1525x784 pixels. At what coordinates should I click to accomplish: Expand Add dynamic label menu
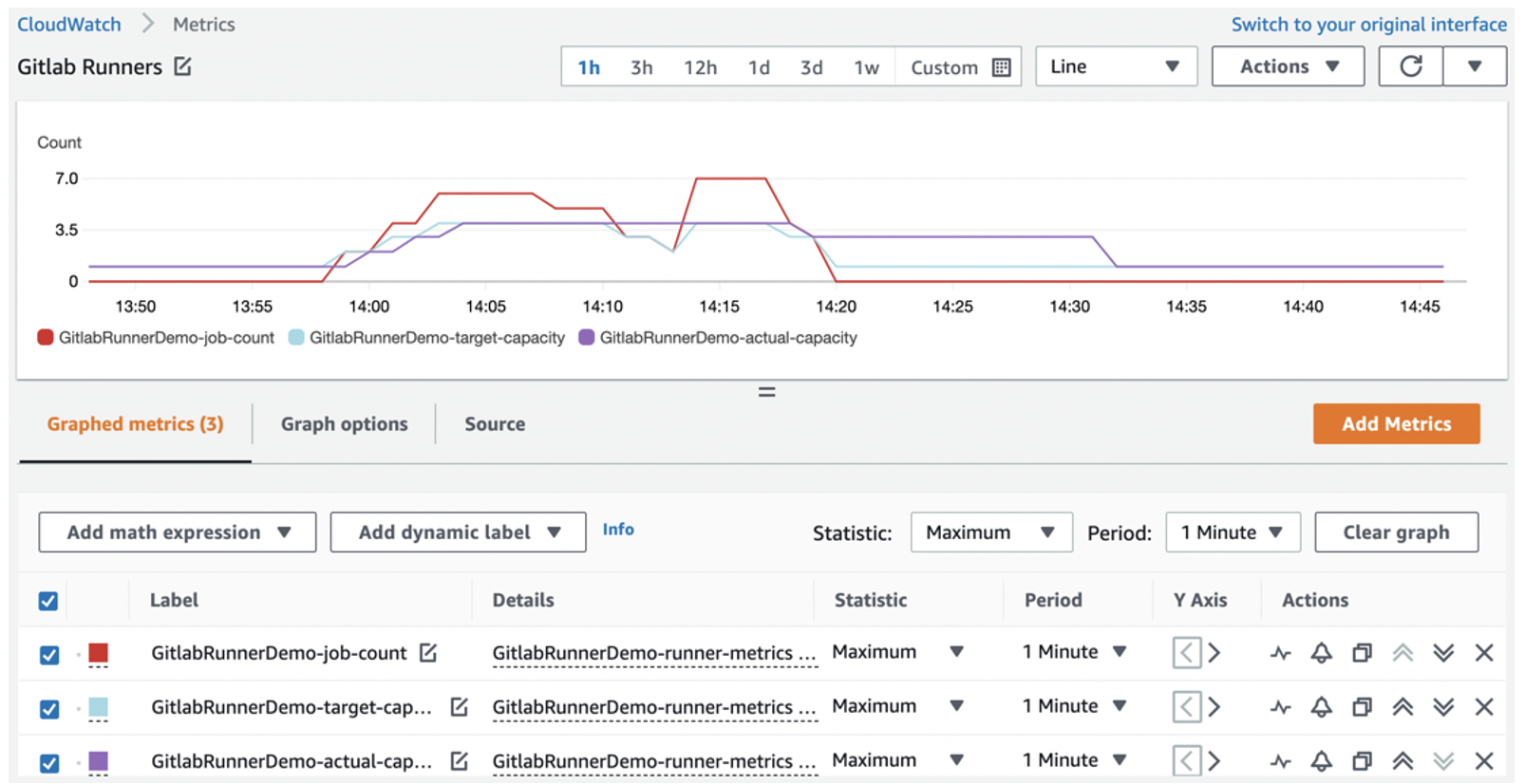pos(459,532)
